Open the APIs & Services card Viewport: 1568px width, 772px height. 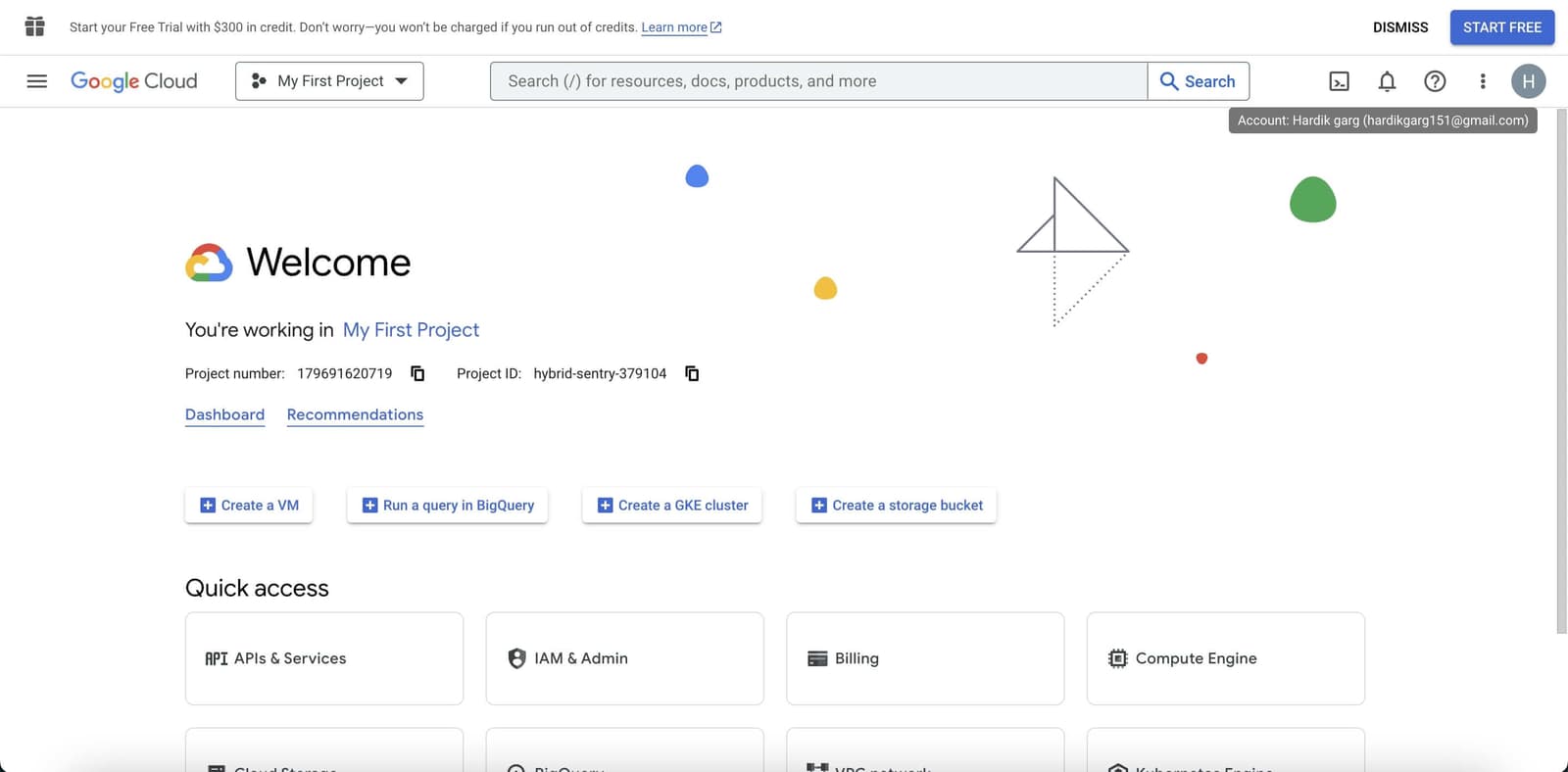(x=324, y=658)
